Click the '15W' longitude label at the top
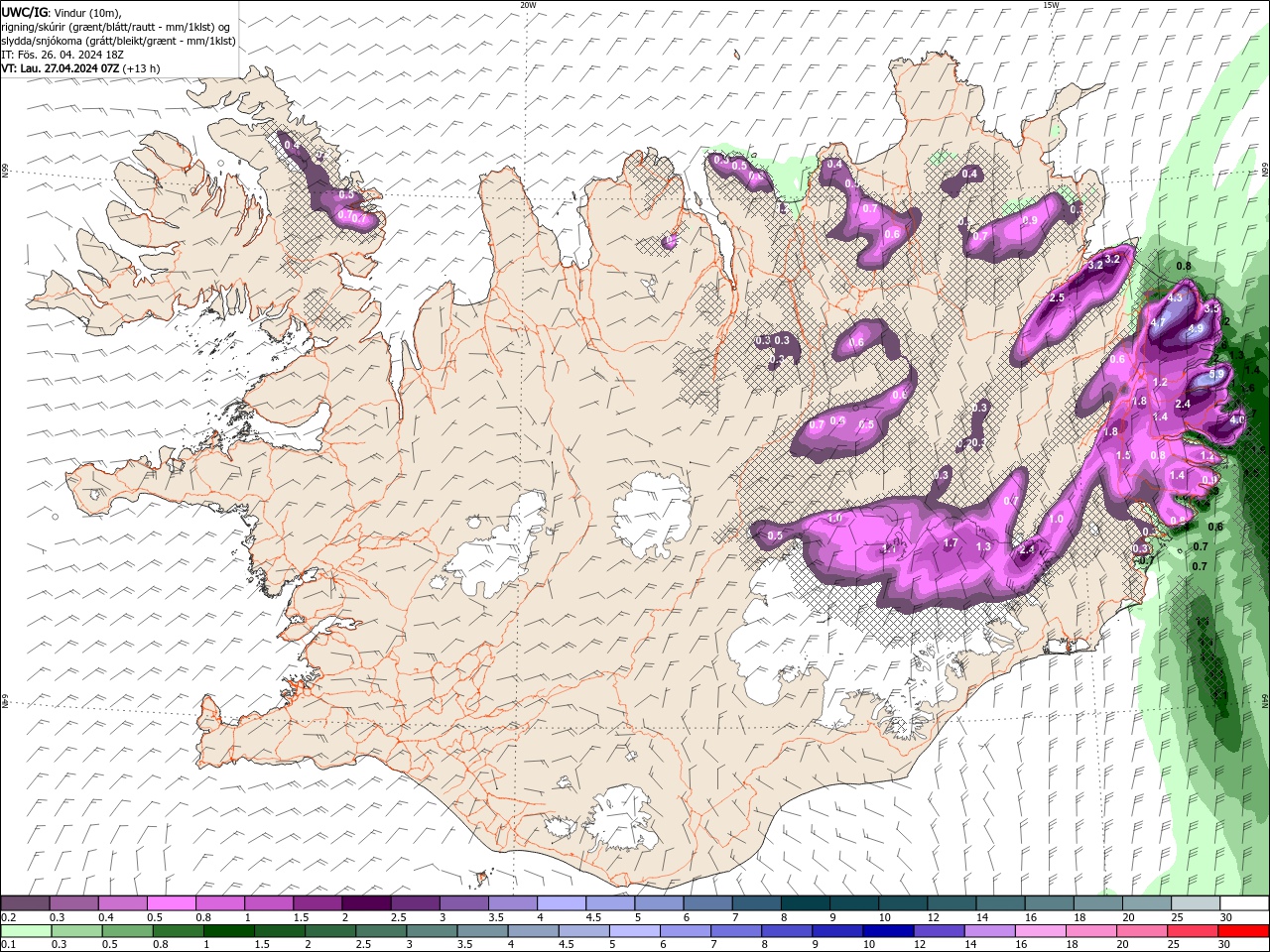The height and width of the screenshot is (952, 1270). click(1051, 5)
